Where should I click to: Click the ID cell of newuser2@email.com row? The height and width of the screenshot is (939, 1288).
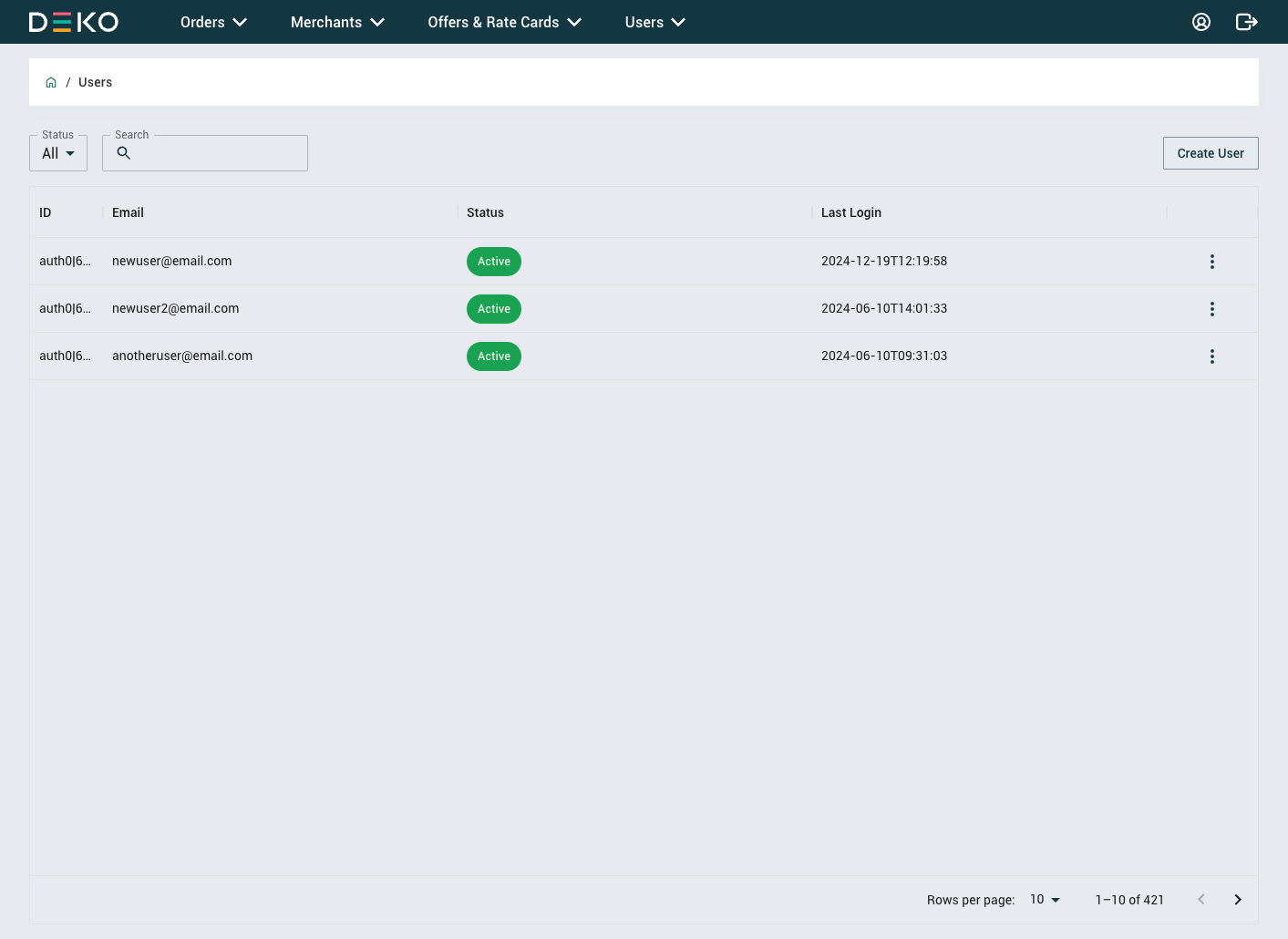coord(65,308)
